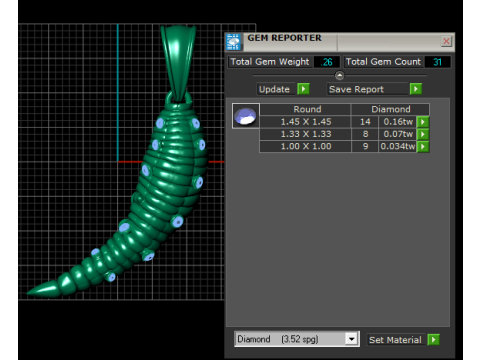Click the Save Report label

point(367,89)
